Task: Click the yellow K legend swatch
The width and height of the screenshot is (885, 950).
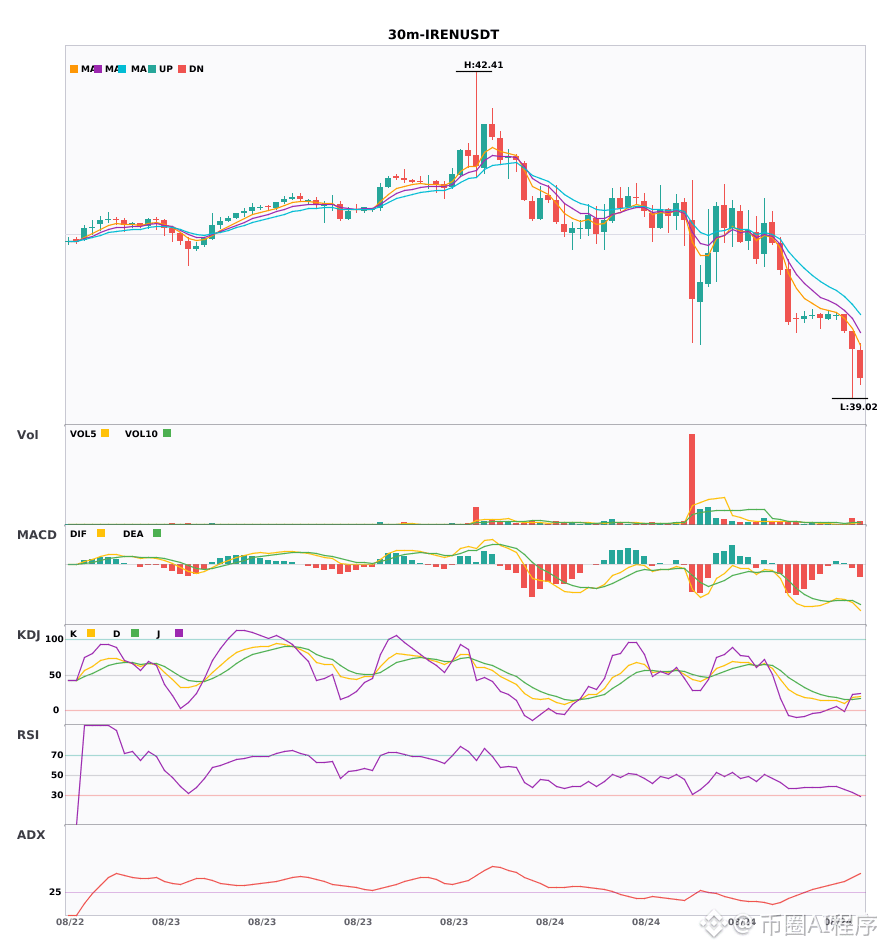Action: [x=91, y=633]
